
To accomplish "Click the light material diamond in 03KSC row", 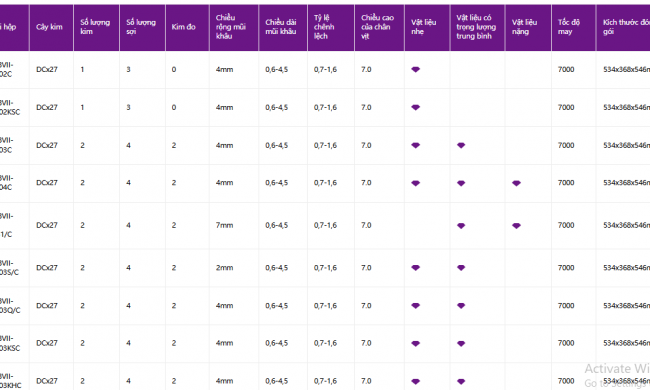I will tap(415, 344).
